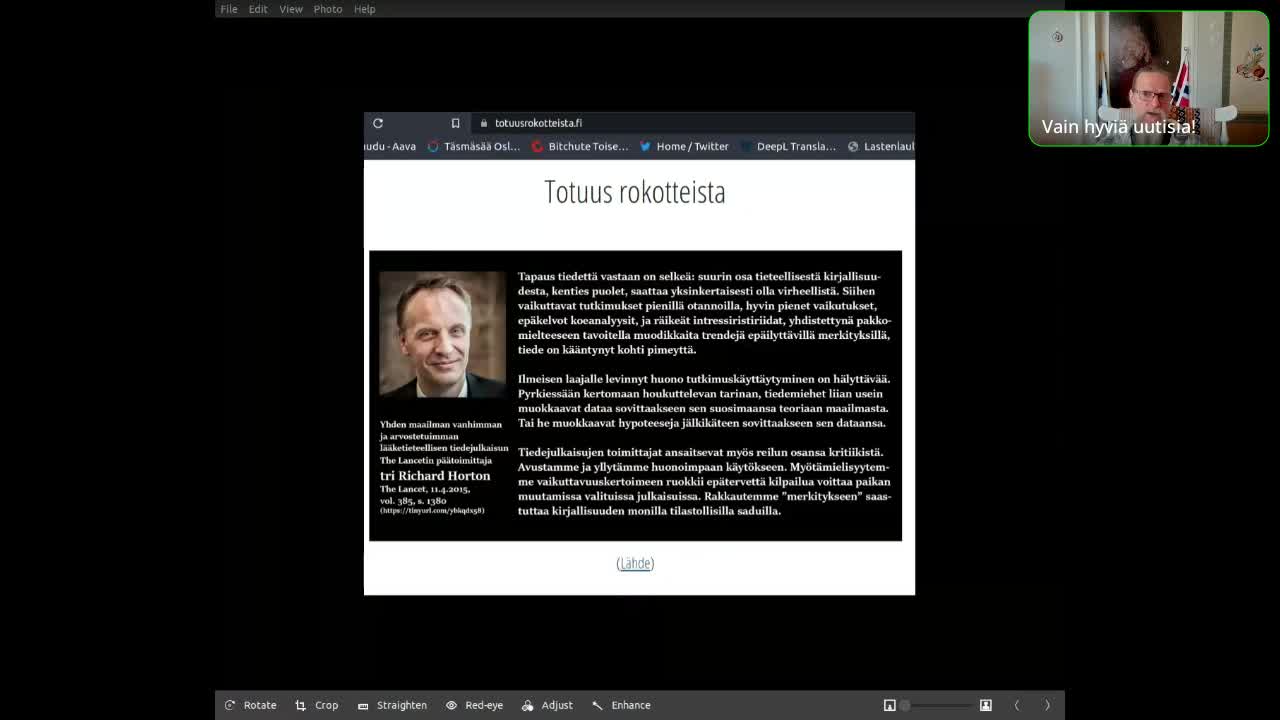Click the Lähde source link
Screen dimensions: 1280x720
635,563
